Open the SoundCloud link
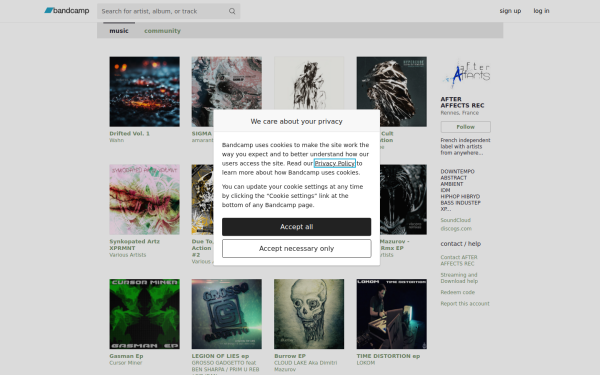This screenshot has height=375, width=600. 455,220
